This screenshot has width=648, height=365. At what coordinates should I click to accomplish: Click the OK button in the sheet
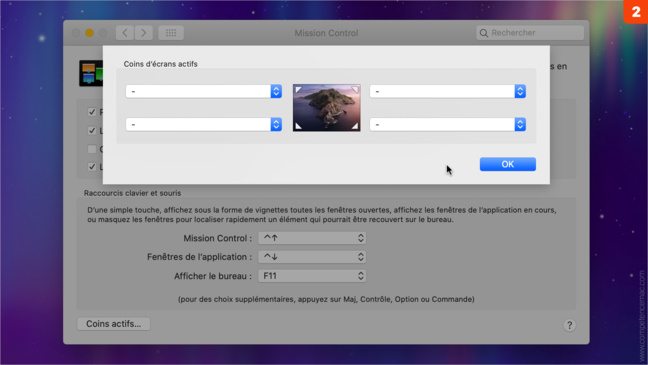point(507,164)
